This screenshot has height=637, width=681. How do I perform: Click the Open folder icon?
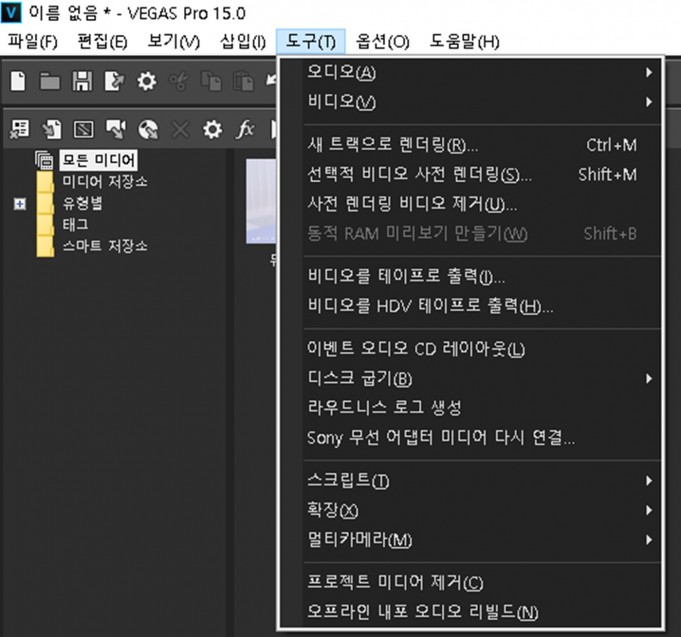(x=50, y=81)
